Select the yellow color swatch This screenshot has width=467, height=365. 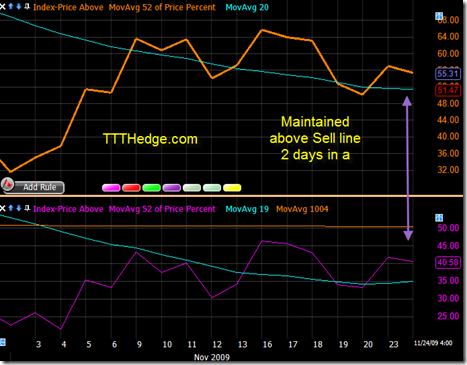pyautogui.click(x=232, y=188)
